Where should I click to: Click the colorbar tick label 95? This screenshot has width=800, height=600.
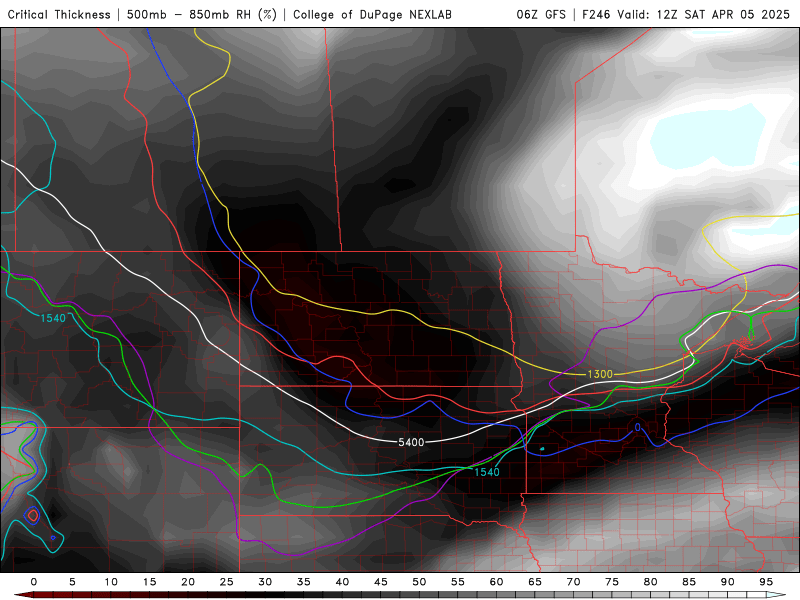click(766, 582)
